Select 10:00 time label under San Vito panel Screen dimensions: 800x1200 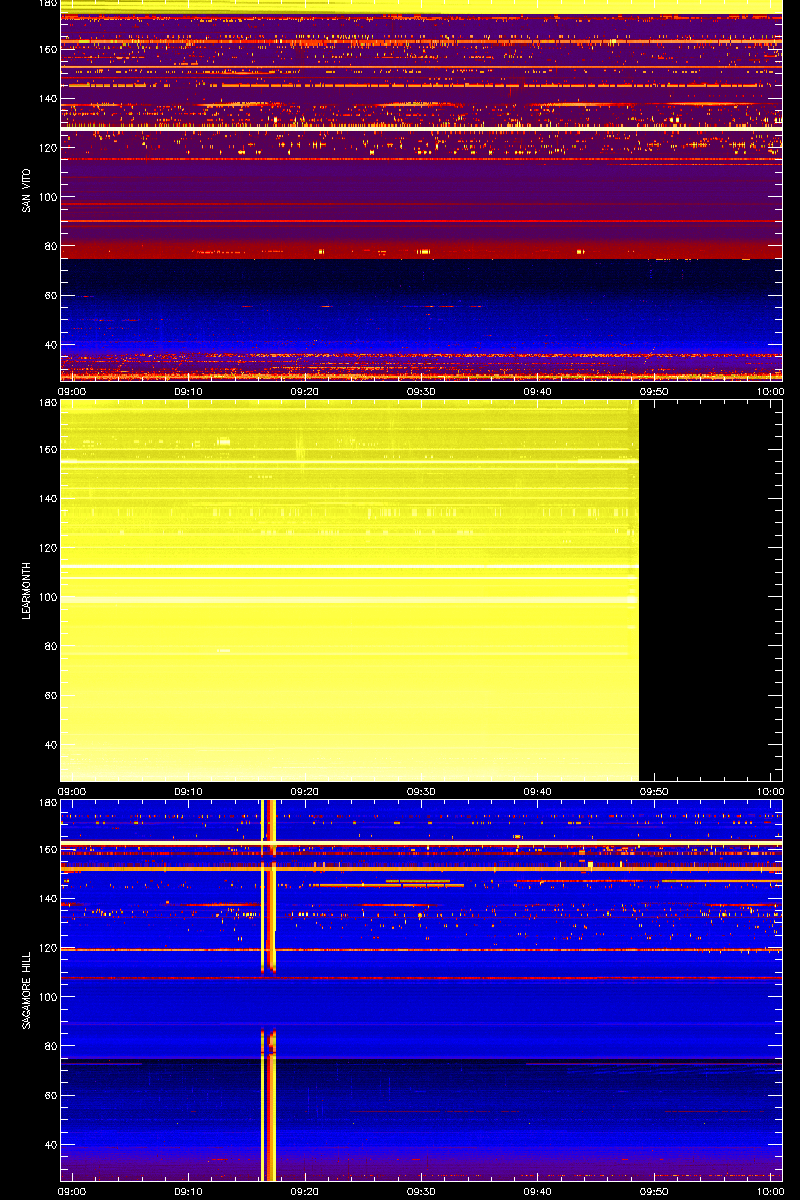[770, 392]
